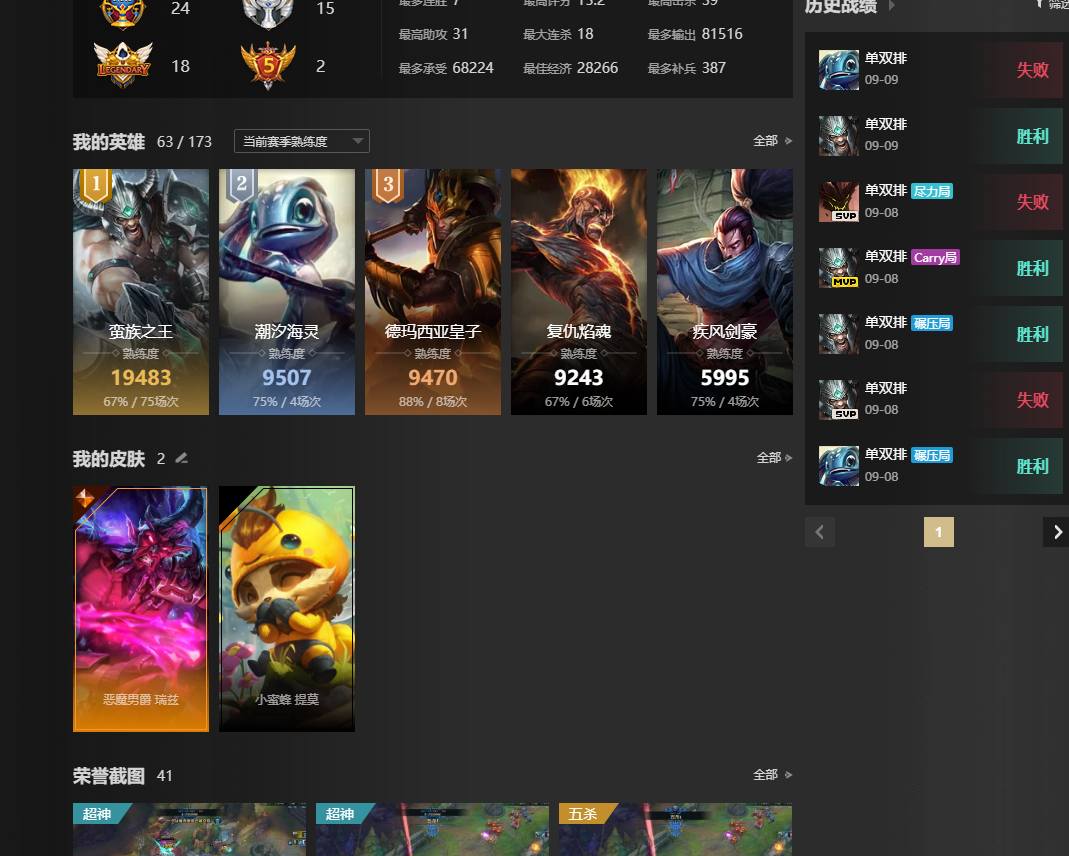
Task: Open the second honor screenshot labeled 超神
Action: pos(432,829)
